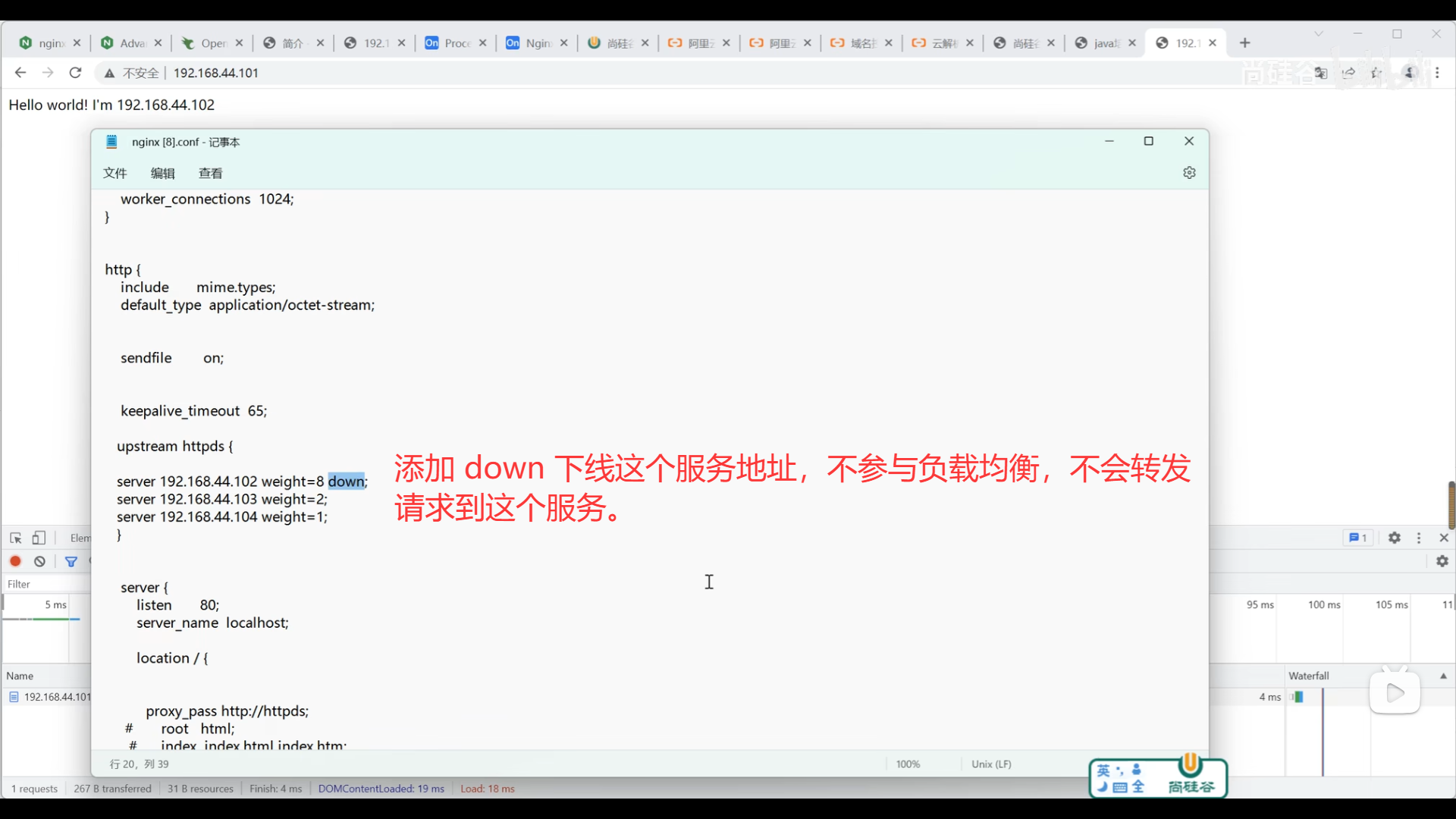
Task: Click the browser back arrow
Action: tap(20, 73)
